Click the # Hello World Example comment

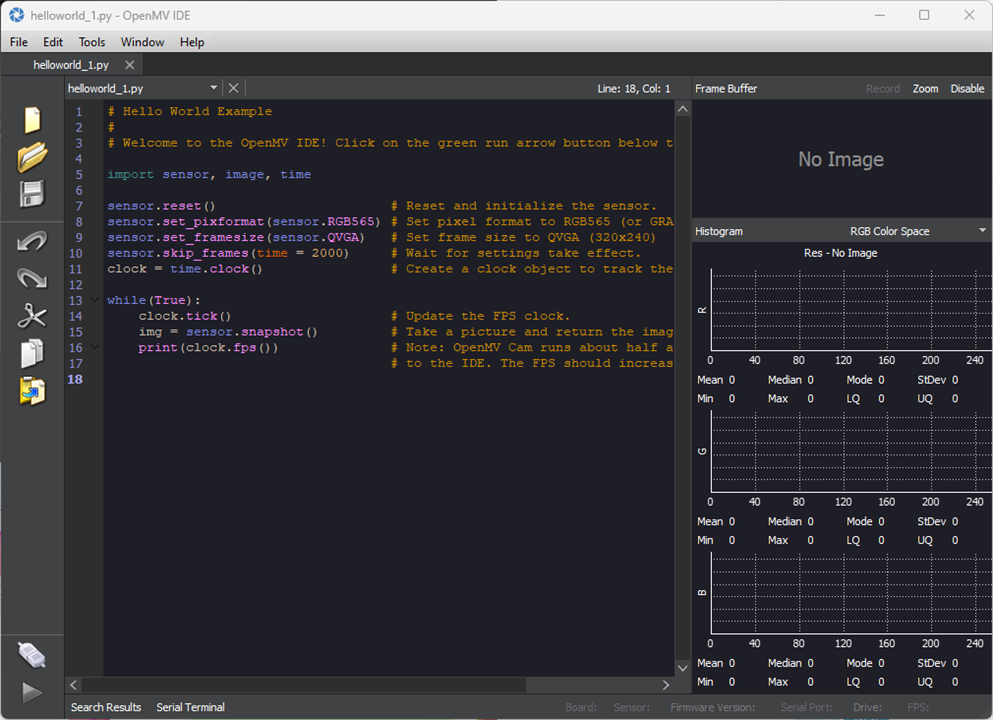point(190,111)
